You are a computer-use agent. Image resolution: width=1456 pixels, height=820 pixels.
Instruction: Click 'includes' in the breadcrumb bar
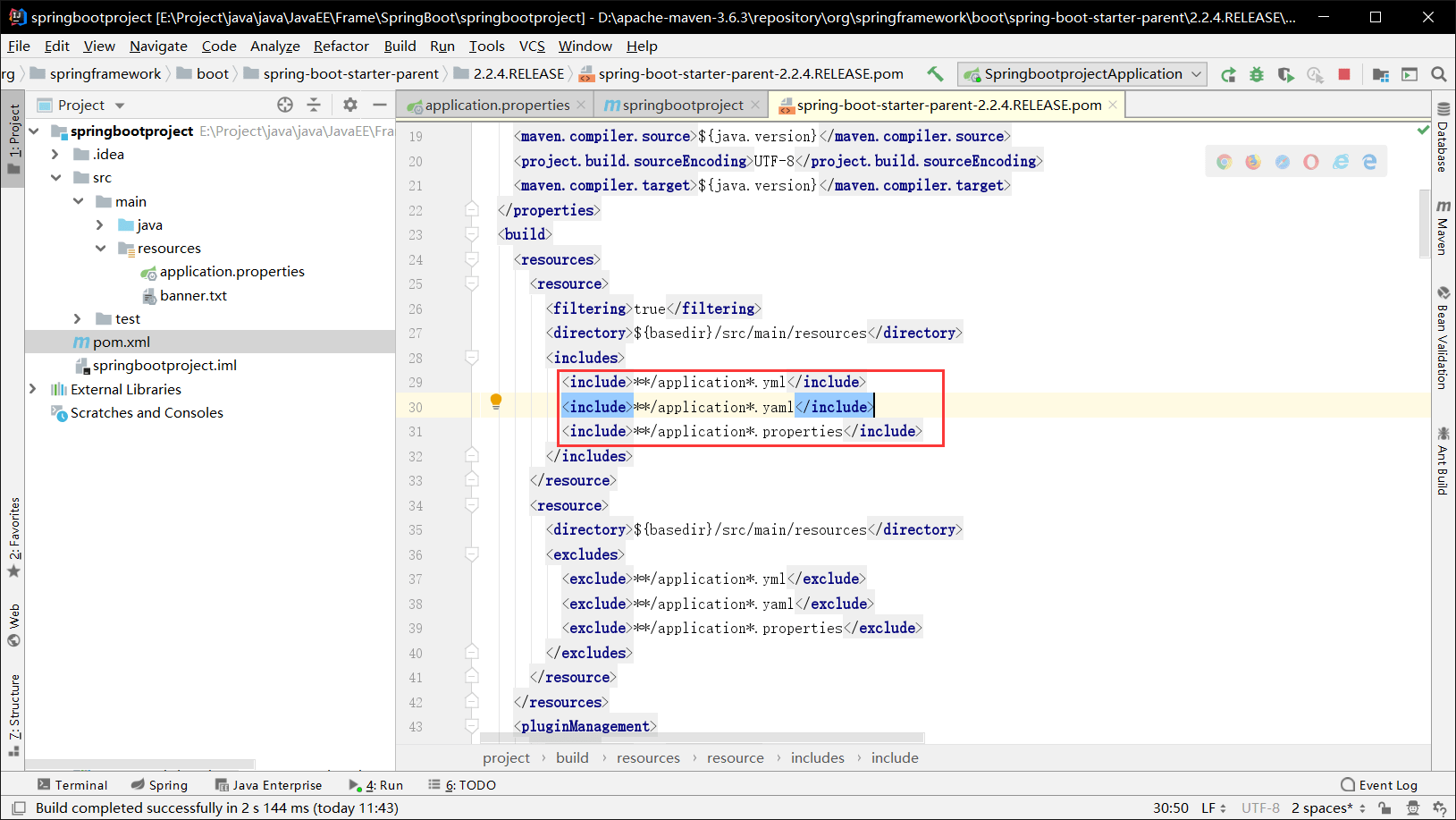coord(817,758)
